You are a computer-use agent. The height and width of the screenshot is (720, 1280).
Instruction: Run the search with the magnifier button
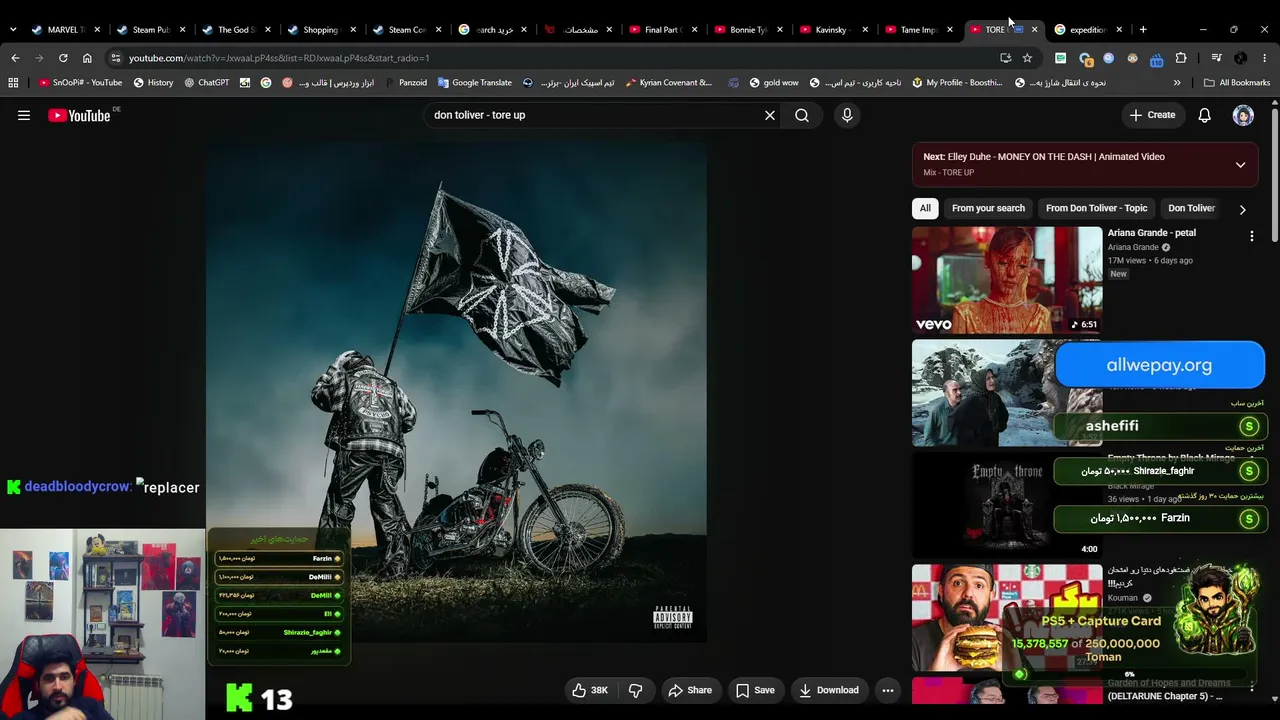[802, 115]
